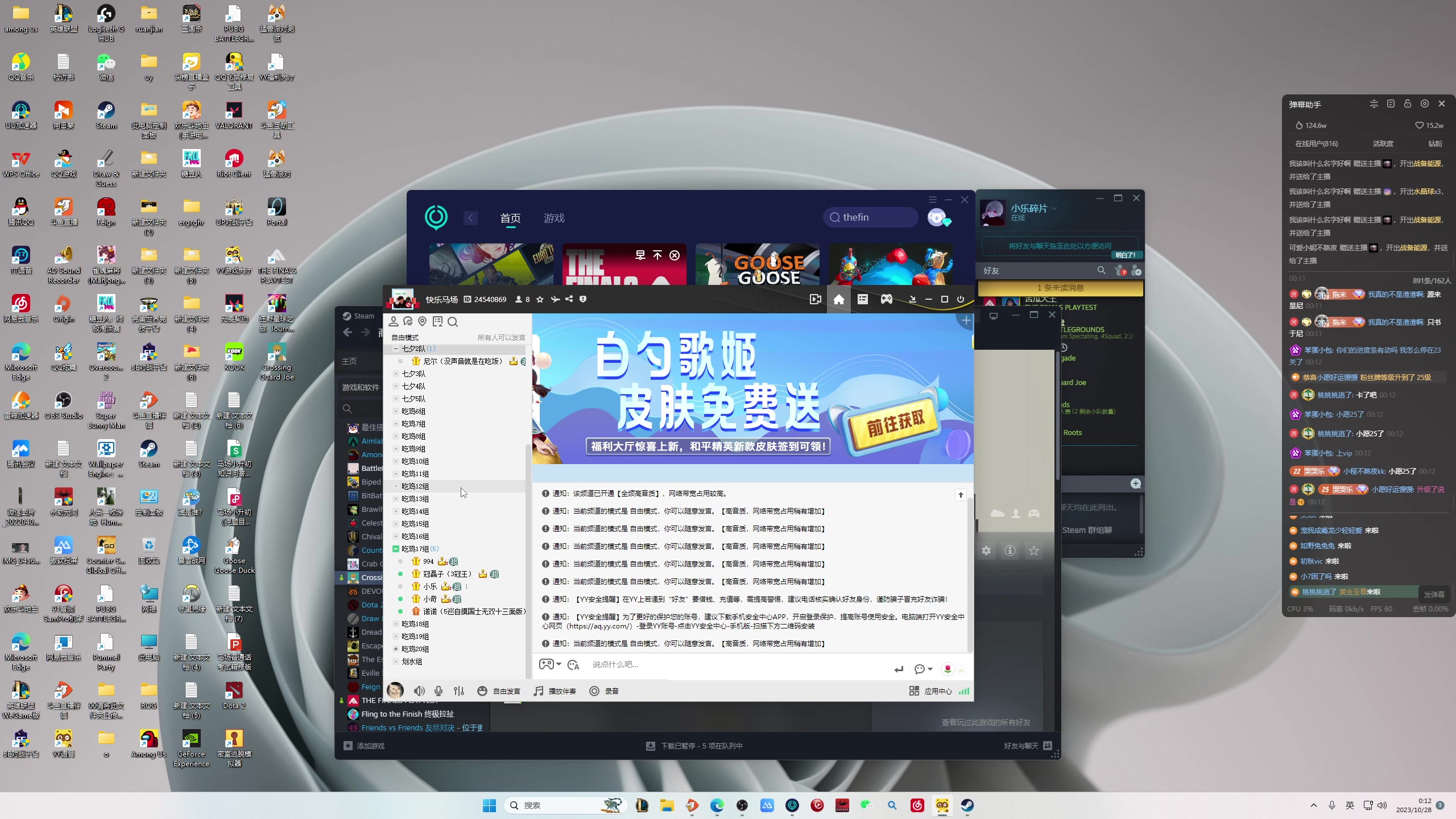Click the send enter-arrow icon in chat
The image size is (1456, 819).
[899, 669]
